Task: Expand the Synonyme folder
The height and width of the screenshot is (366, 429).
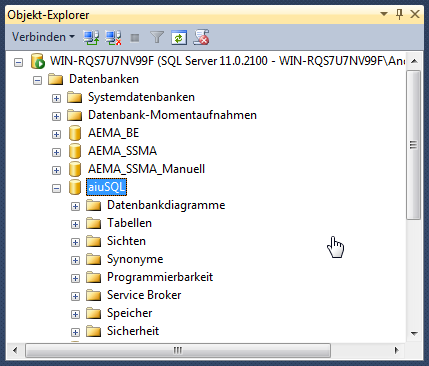Action: click(x=75, y=260)
